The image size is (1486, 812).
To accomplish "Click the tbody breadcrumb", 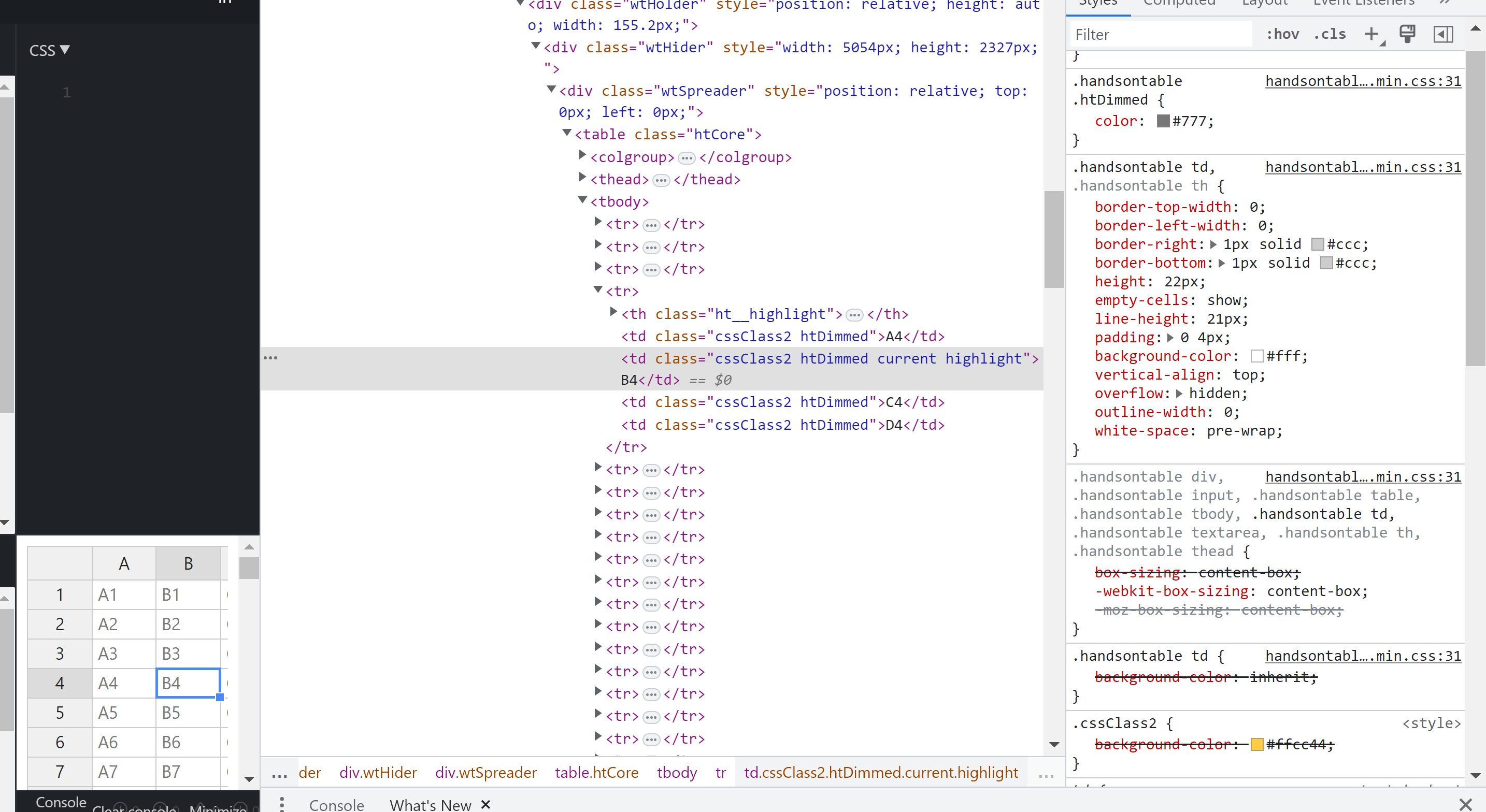I will click(x=677, y=773).
